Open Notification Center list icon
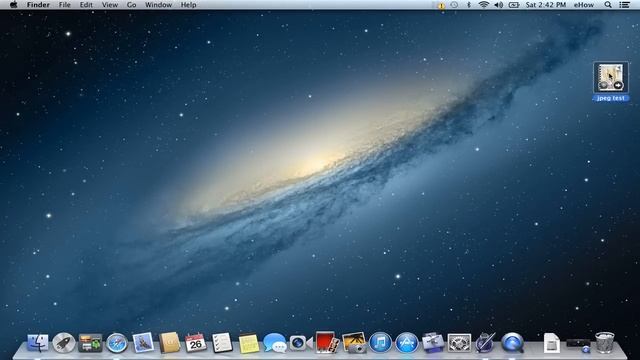Image resolution: width=640 pixels, height=360 pixels. coord(624,5)
